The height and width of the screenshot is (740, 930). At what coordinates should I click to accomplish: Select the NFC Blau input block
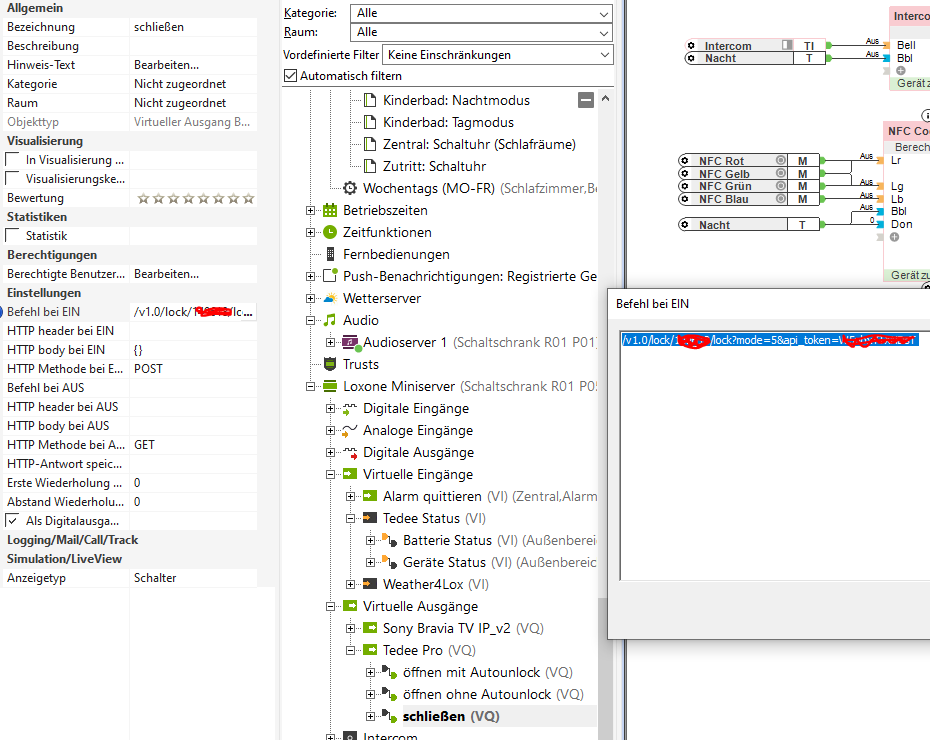[749, 199]
